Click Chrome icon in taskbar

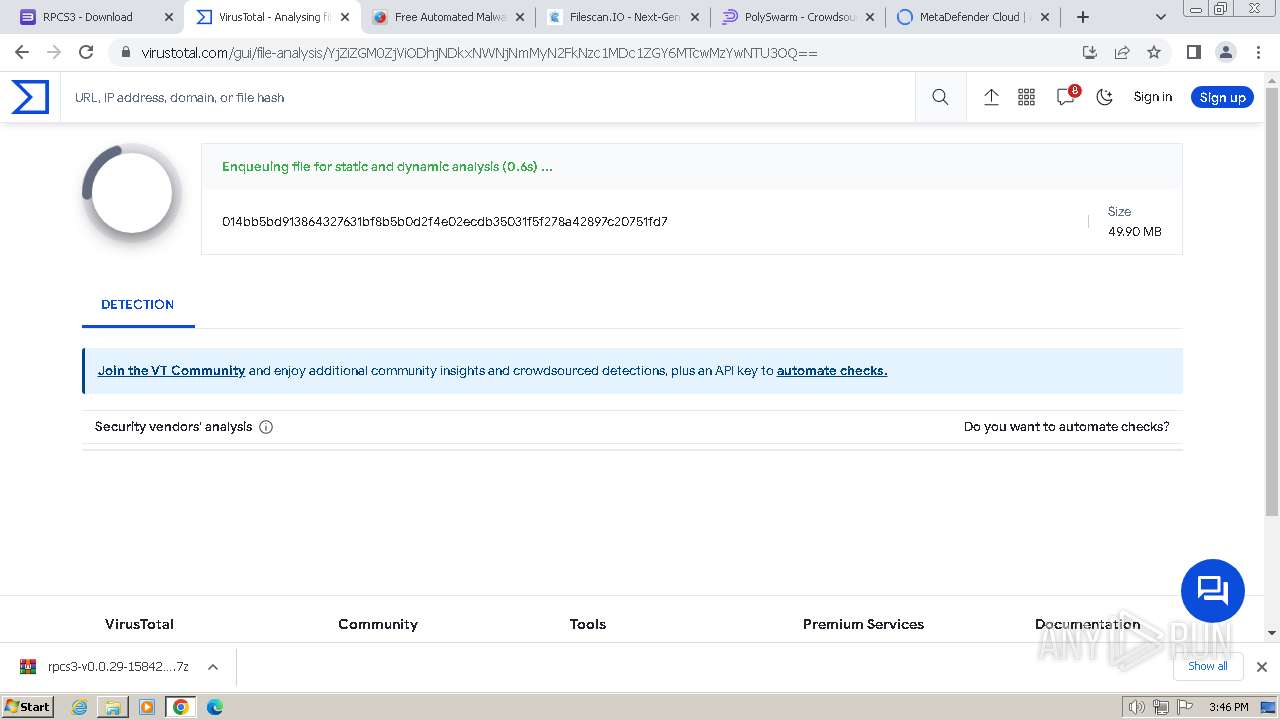(181, 707)
